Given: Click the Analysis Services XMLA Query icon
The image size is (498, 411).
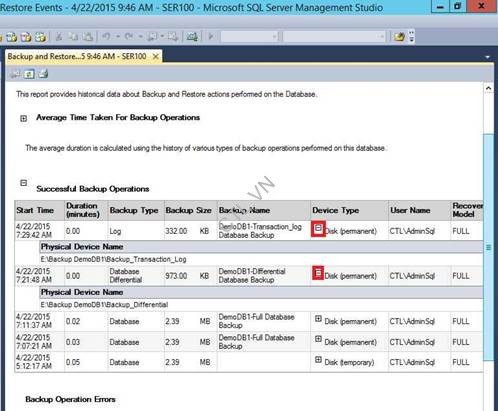Looking at the screenshot, I should [x=40, y=37].
